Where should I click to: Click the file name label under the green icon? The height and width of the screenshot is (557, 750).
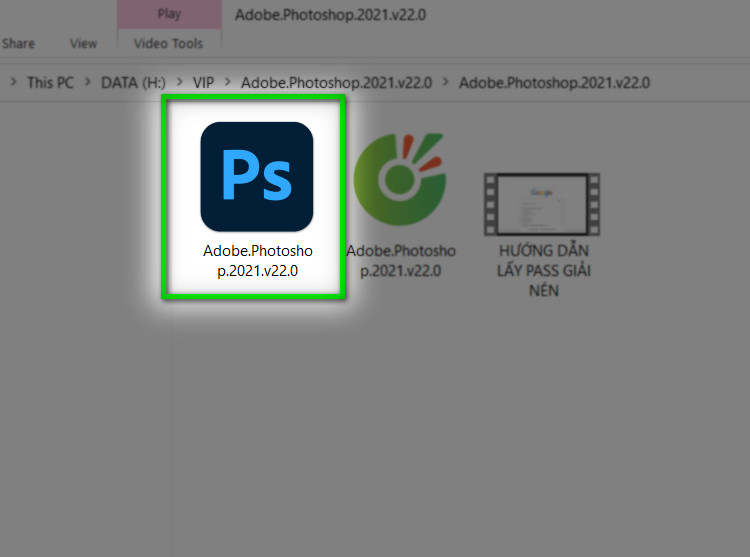401,260
